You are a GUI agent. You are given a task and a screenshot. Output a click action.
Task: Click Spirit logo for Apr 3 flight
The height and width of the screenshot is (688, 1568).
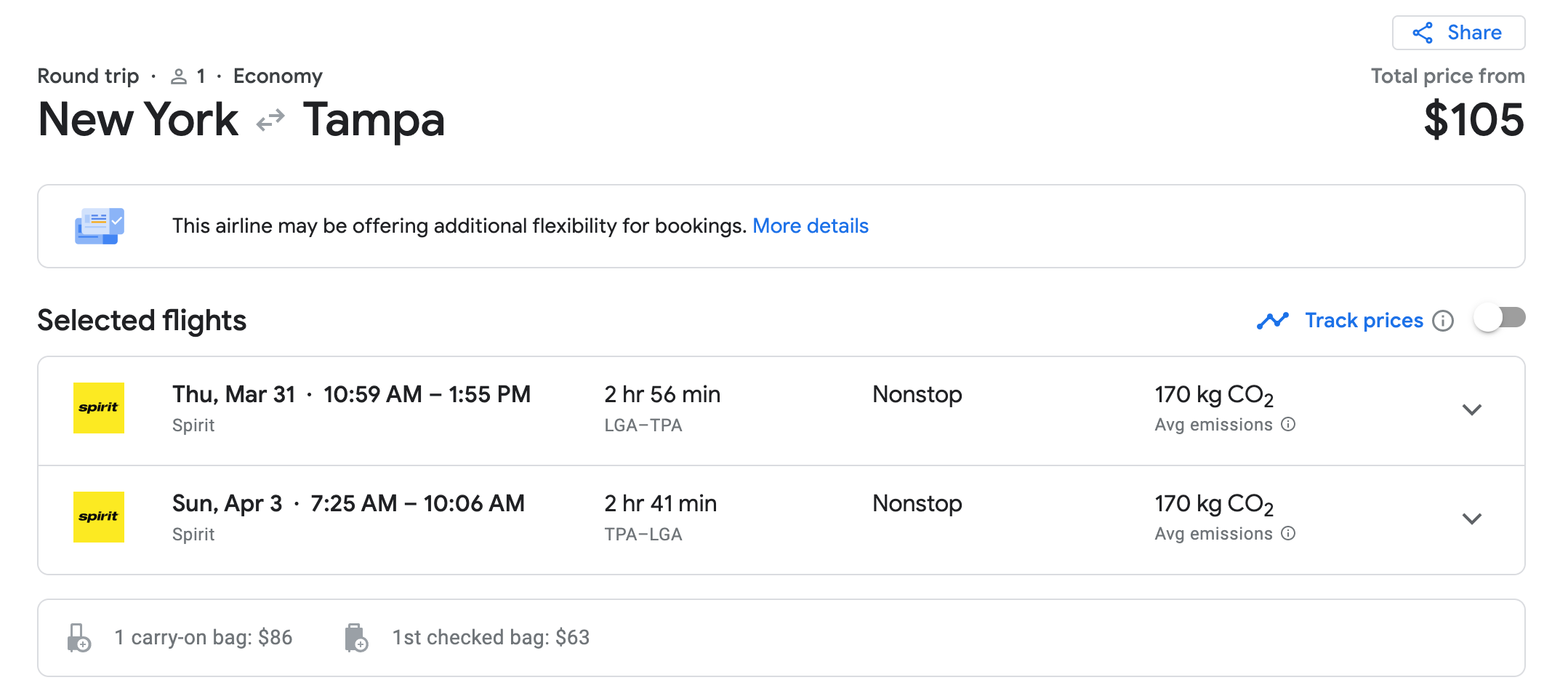pyautogui.click(x=99, y=517)
